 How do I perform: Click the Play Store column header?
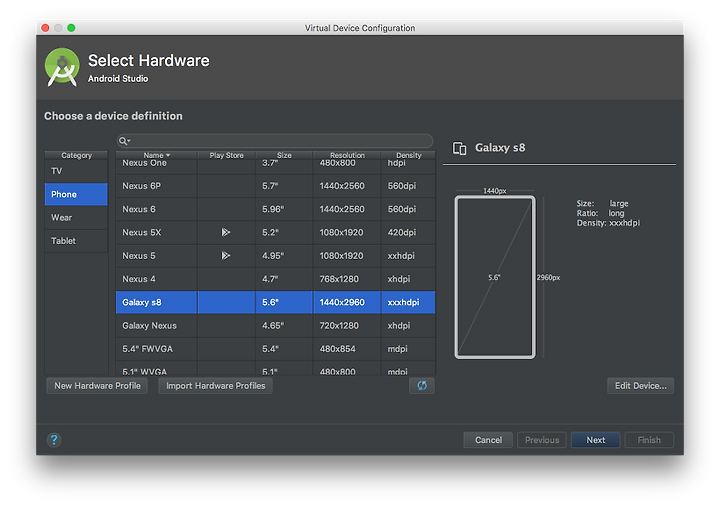tap(226, 155)
